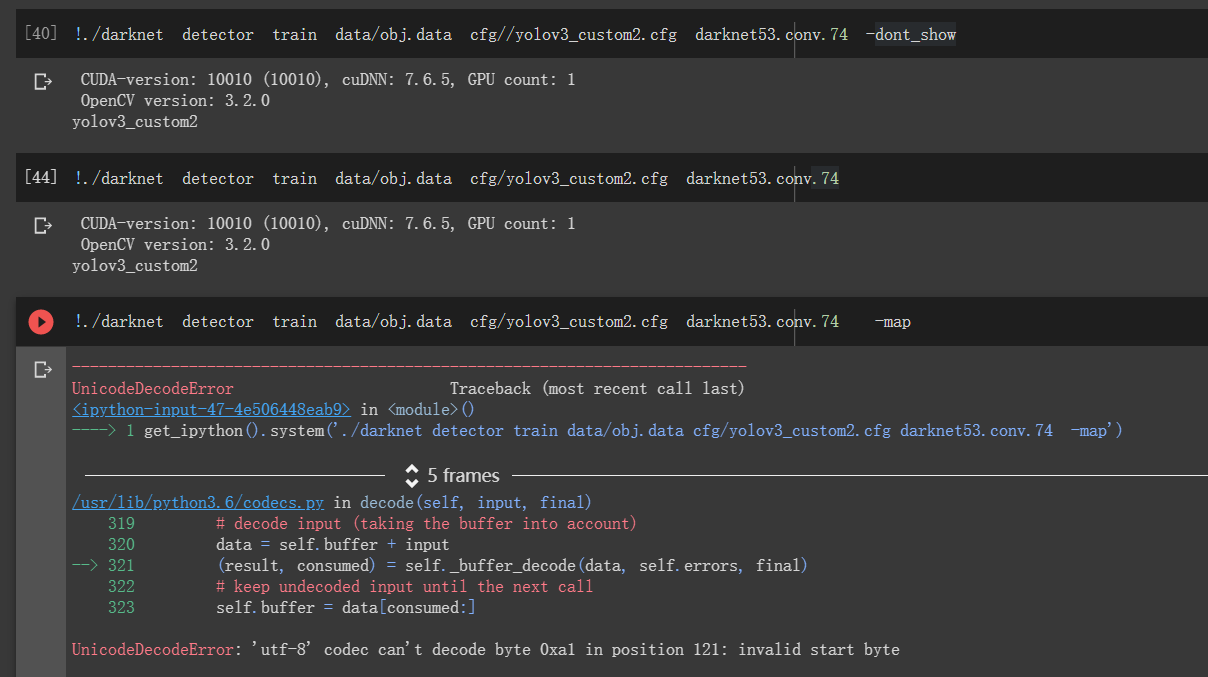Click the execution count [40] of the first cell
The width and height of the screenshot is (1208, 677).
[x=39, y=33]
